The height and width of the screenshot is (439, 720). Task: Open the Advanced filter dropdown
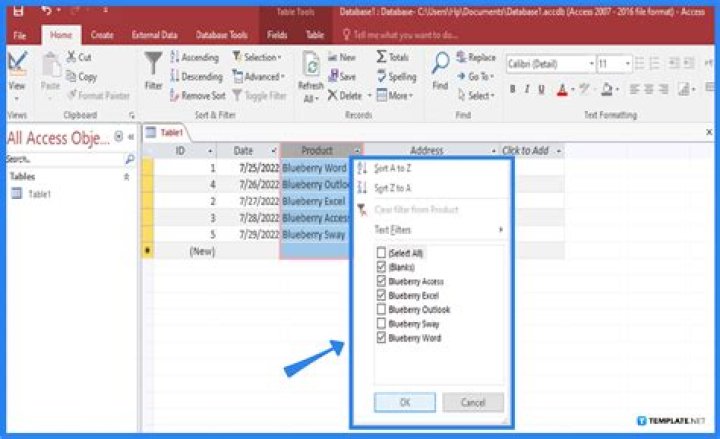(x=259, y=76)
